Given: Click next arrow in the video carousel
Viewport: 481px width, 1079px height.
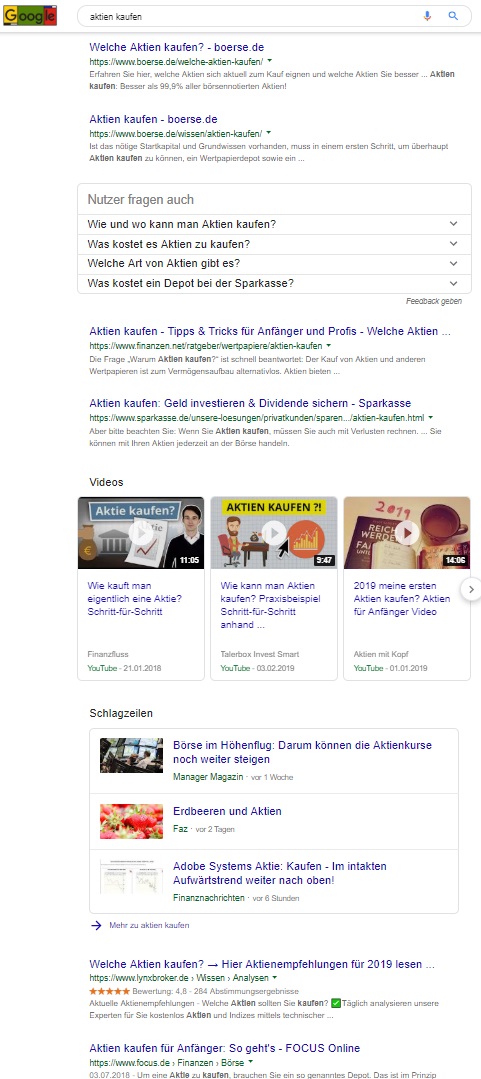Looking at the screenshot, I should [471, 589].
